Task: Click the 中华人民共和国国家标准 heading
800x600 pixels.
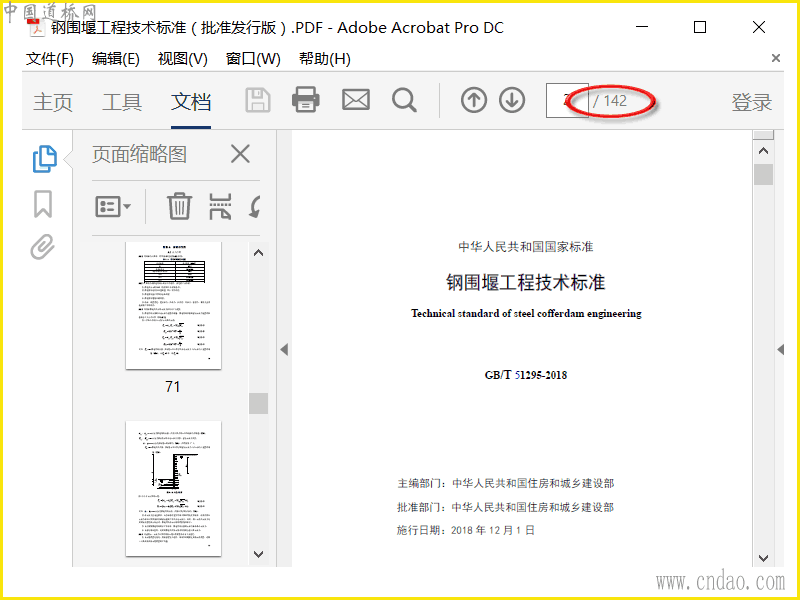Action: [x=526, y=247]
